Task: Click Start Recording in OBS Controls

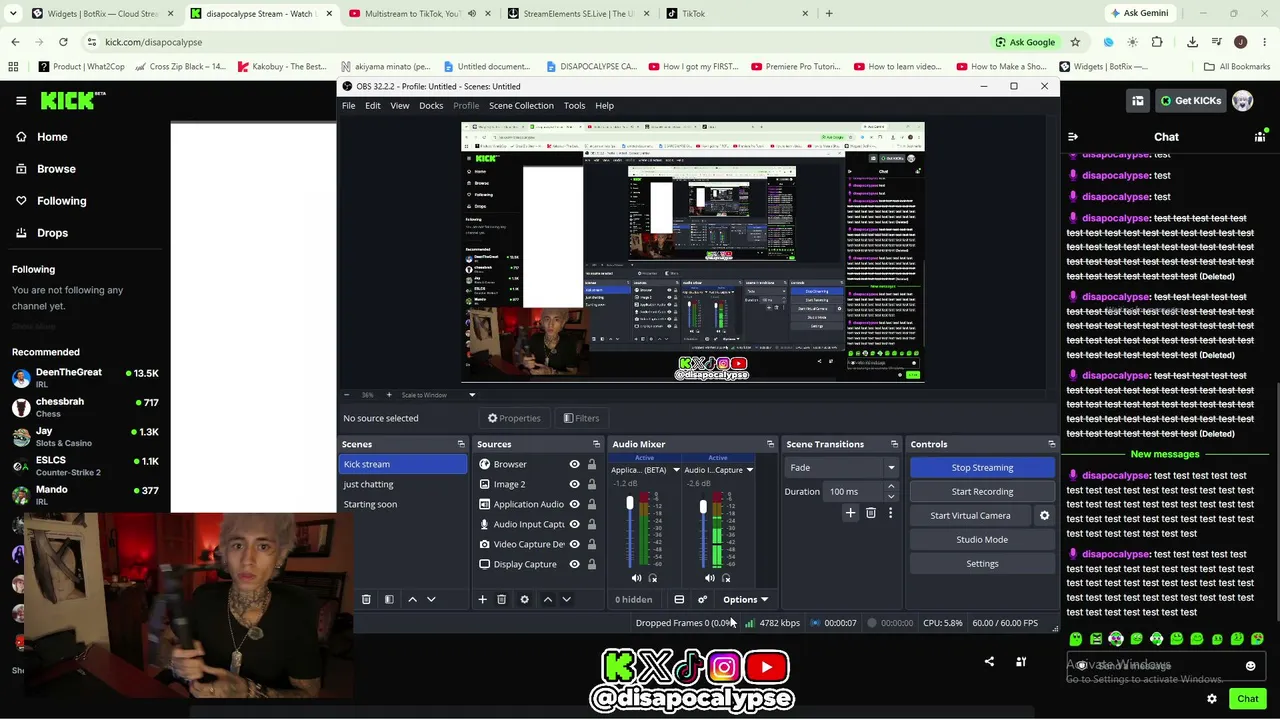Action: 982,491
